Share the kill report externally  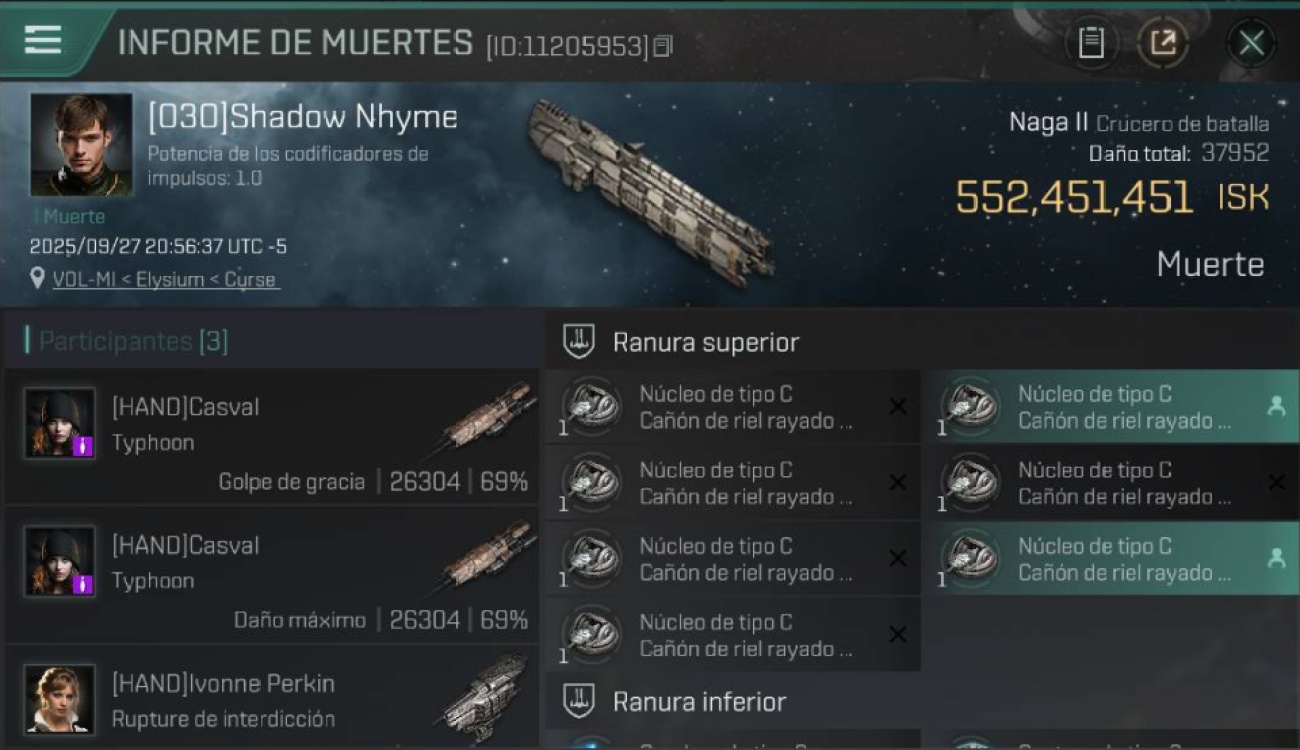(1162, 43)
